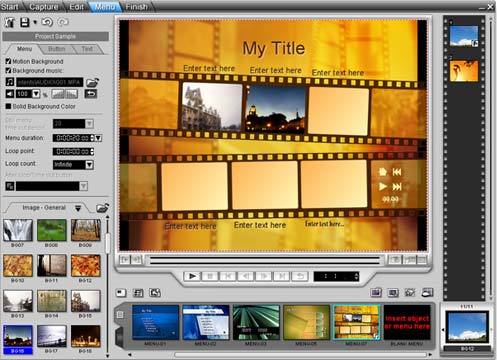Image resolution: width=497 pixels, height=360 pixels.
Task: Click the Home icon on menu preview
Action: pos(383,172)
